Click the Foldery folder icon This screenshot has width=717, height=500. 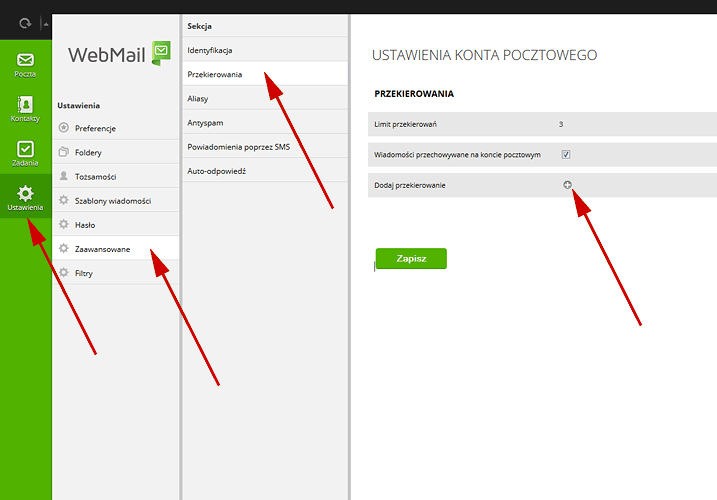point(64,152)
